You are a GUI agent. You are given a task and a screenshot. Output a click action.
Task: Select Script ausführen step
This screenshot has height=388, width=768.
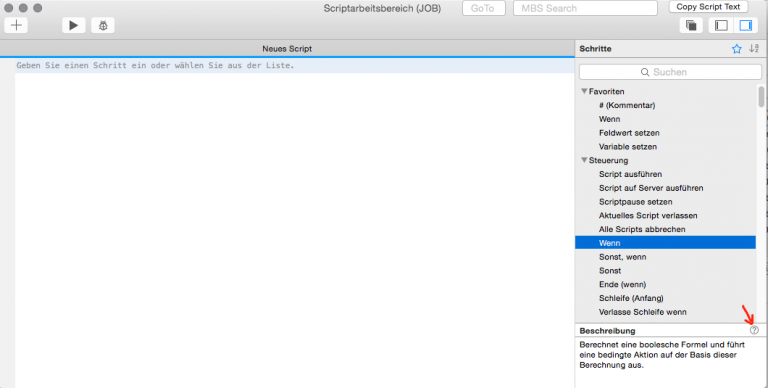pyautogui.click(x=630, y=174)
